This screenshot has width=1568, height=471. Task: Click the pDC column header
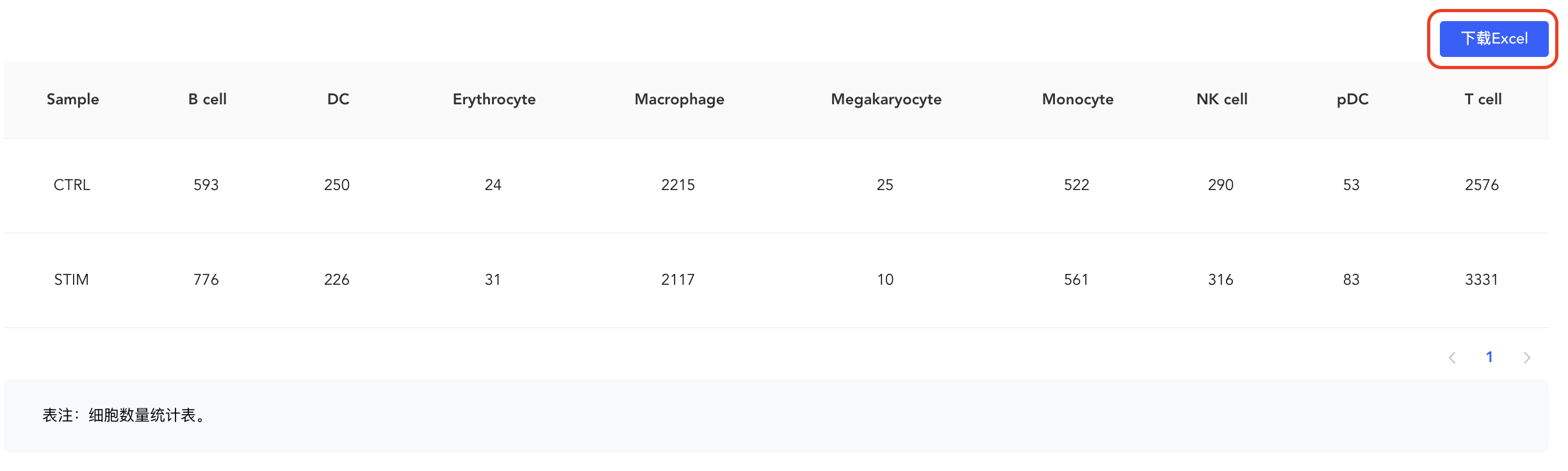(x=1353, y=100)
